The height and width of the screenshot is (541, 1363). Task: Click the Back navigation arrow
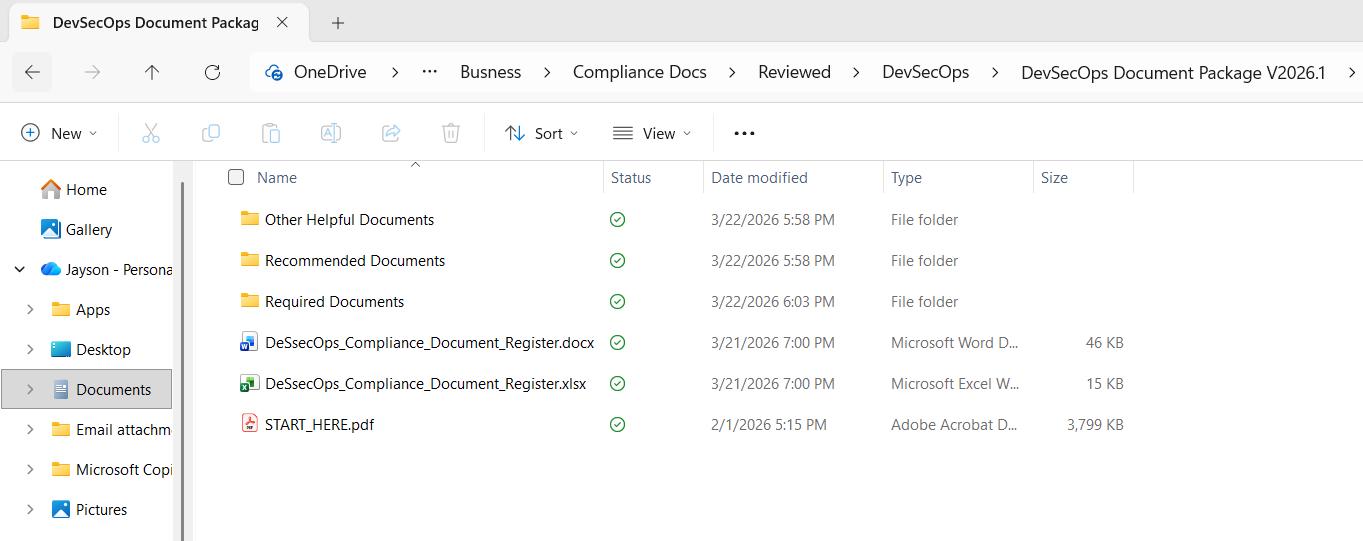pos(32,72)
